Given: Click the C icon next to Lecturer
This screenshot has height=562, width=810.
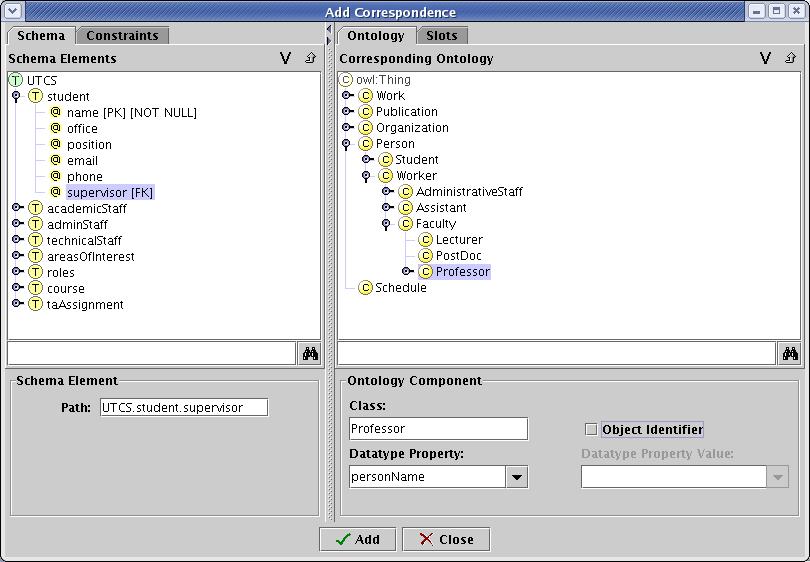Looking at the screenshot, I should click(x=425, y=240).
